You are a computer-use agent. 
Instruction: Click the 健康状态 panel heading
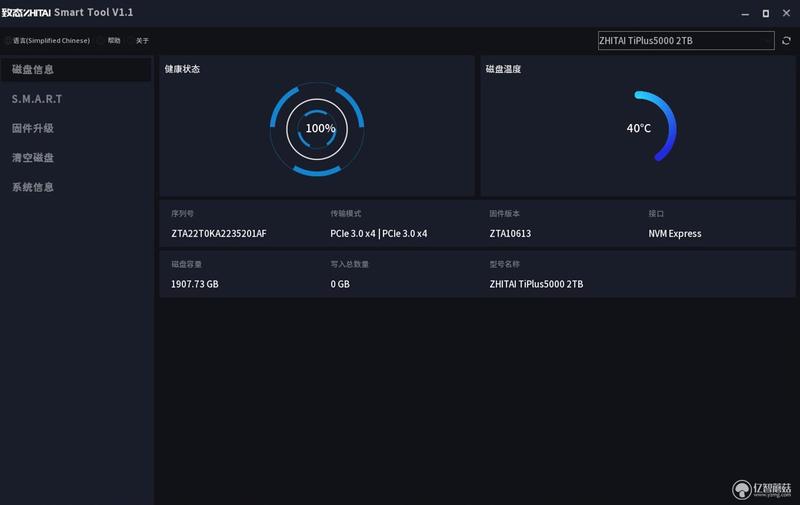coord(182,69)
